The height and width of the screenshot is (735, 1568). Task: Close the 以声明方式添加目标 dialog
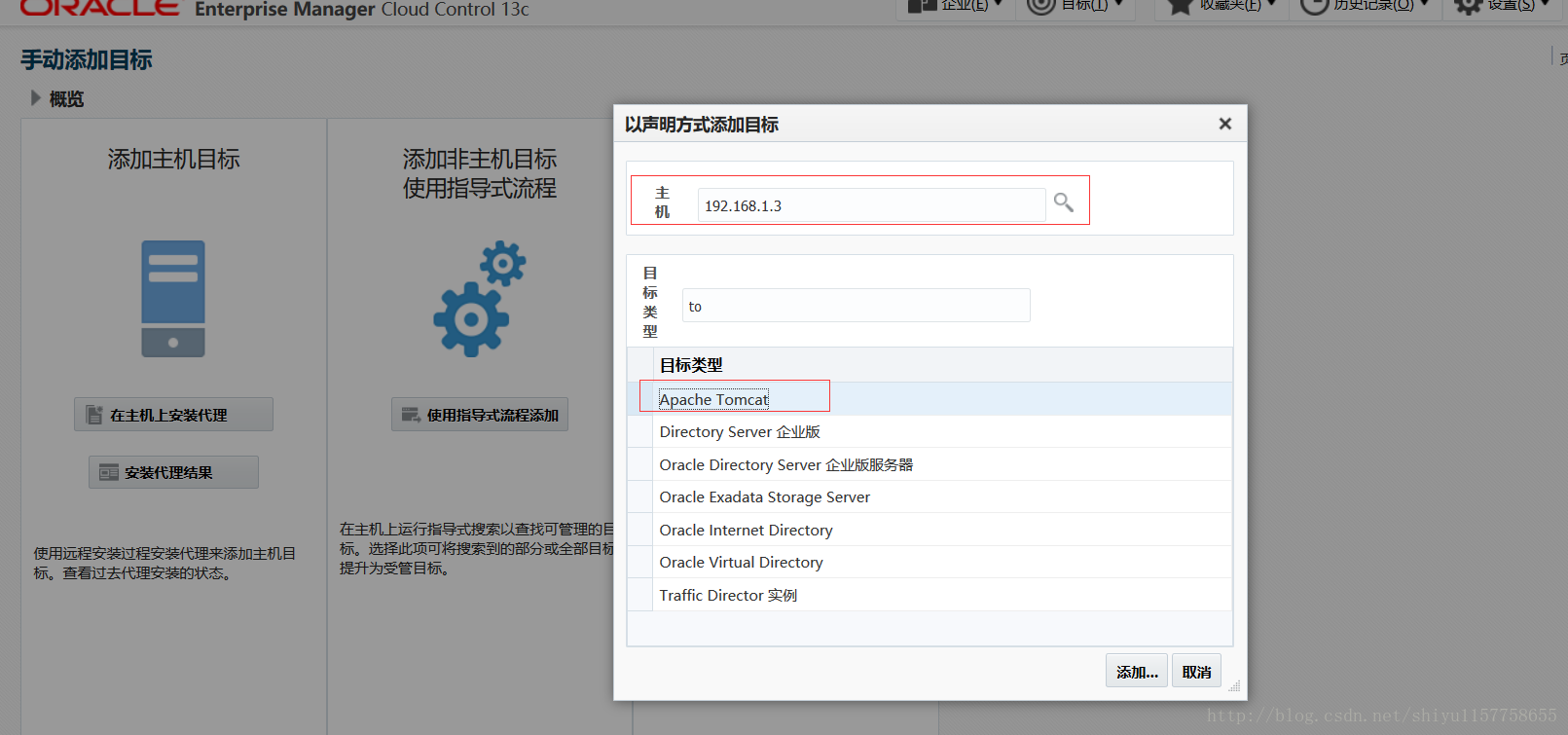[x=1225, y=124]
